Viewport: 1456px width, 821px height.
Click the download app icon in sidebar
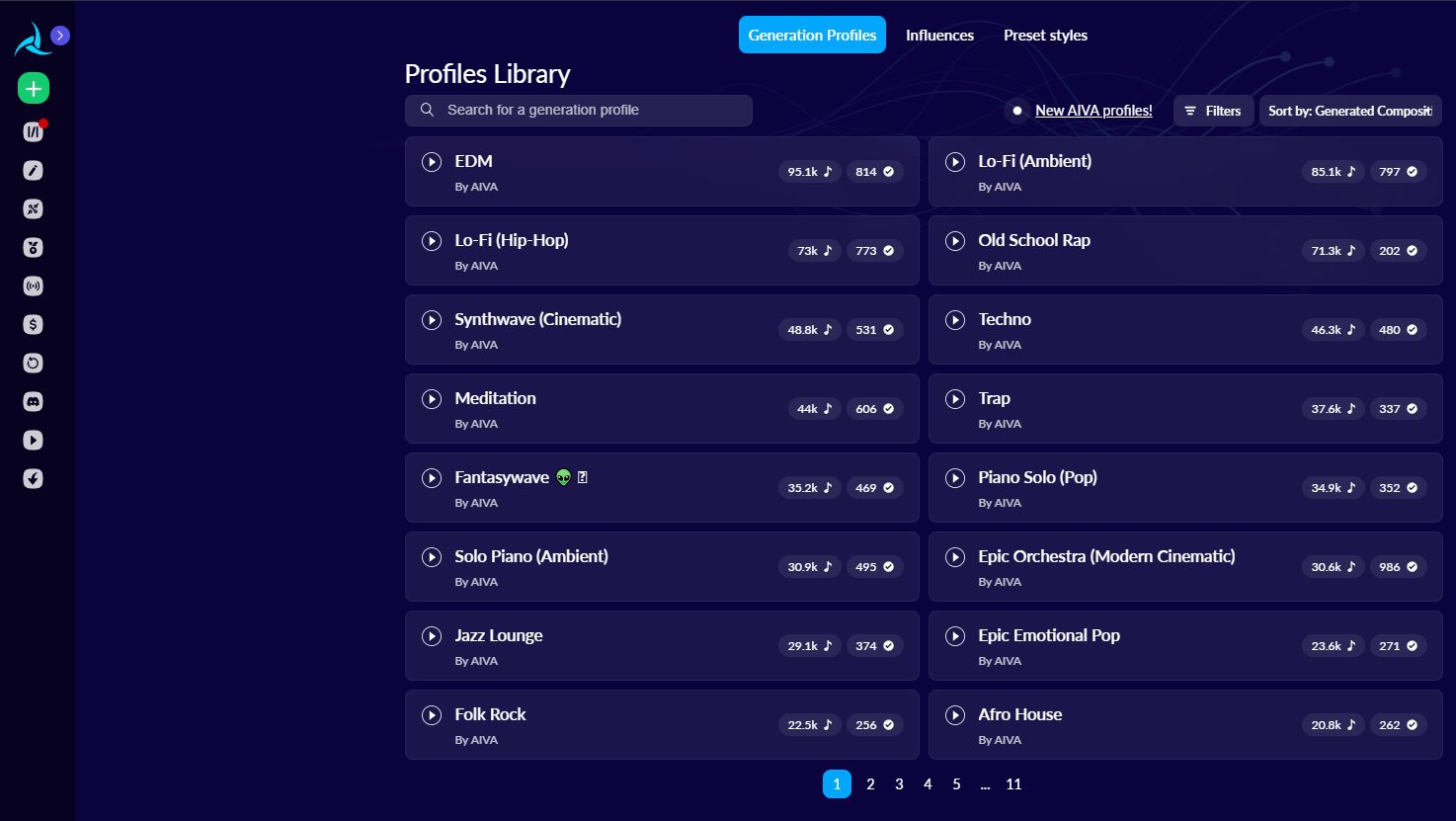(33, 479)
